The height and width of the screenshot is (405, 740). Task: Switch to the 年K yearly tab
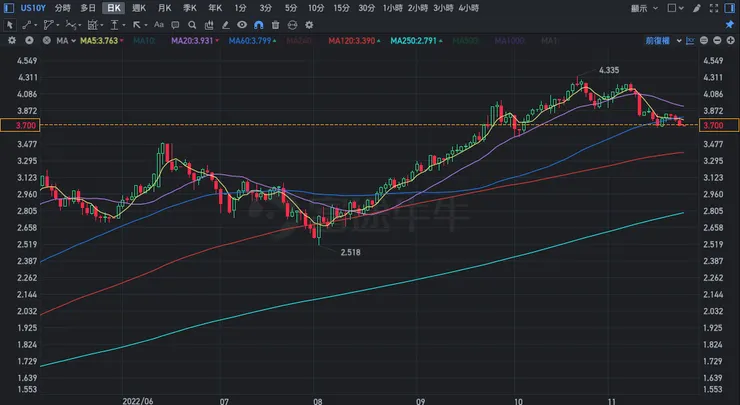click(x=215, y=8)
